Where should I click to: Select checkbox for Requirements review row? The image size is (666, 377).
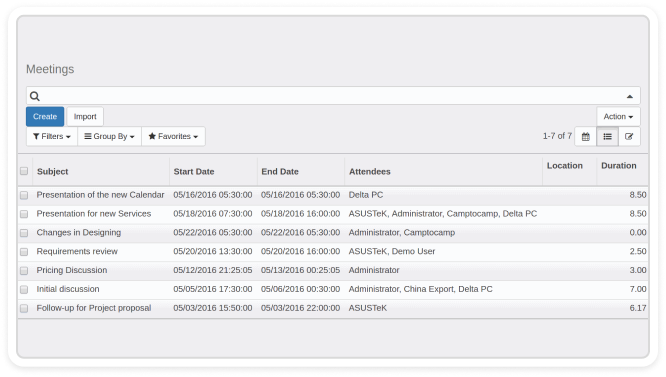point(24,252)
